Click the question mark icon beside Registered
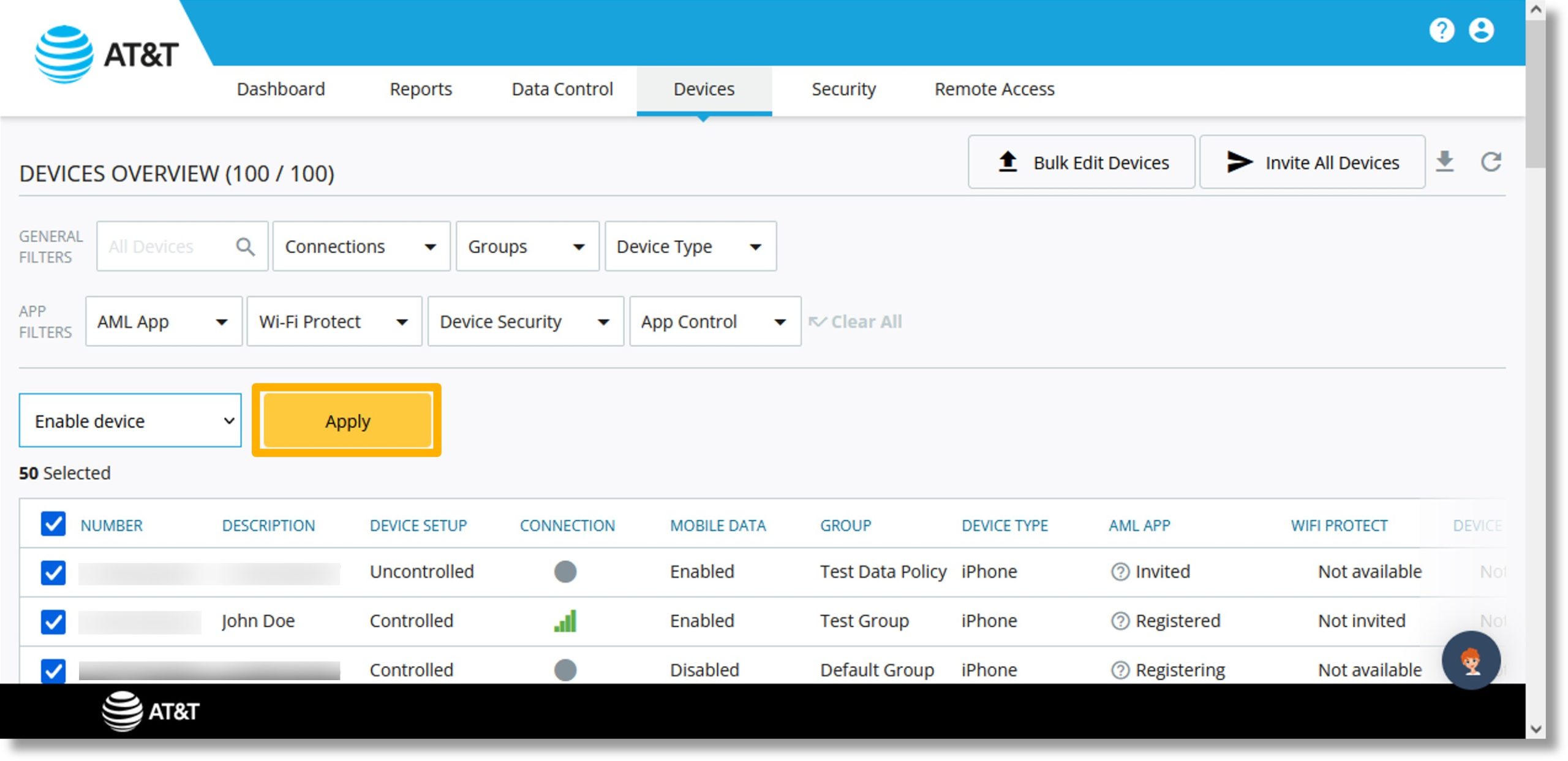The image size is (1568, 761). coord(1120,621)
